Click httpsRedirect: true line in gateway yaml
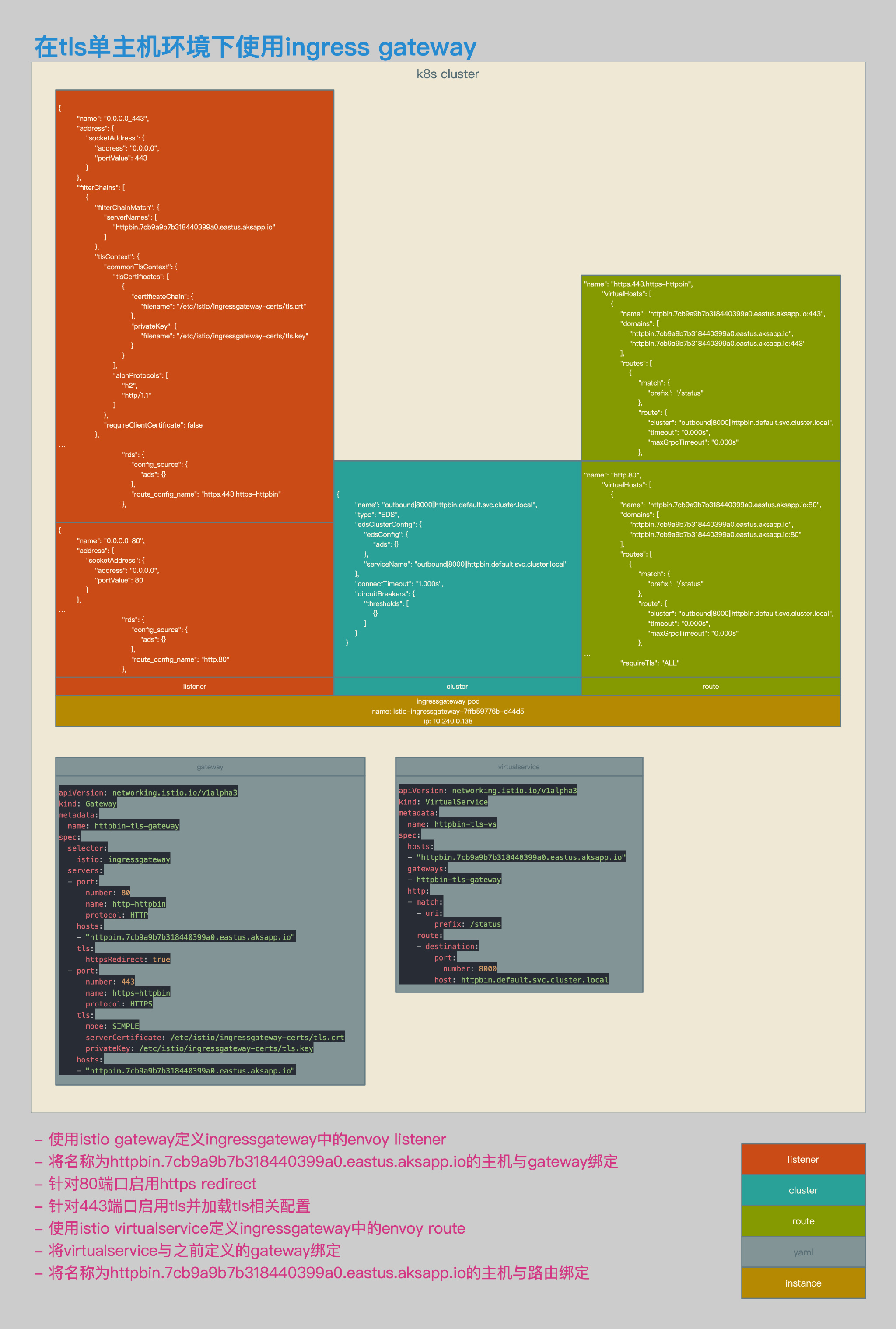Screen dimensions: 896x1329 point(127,959)
